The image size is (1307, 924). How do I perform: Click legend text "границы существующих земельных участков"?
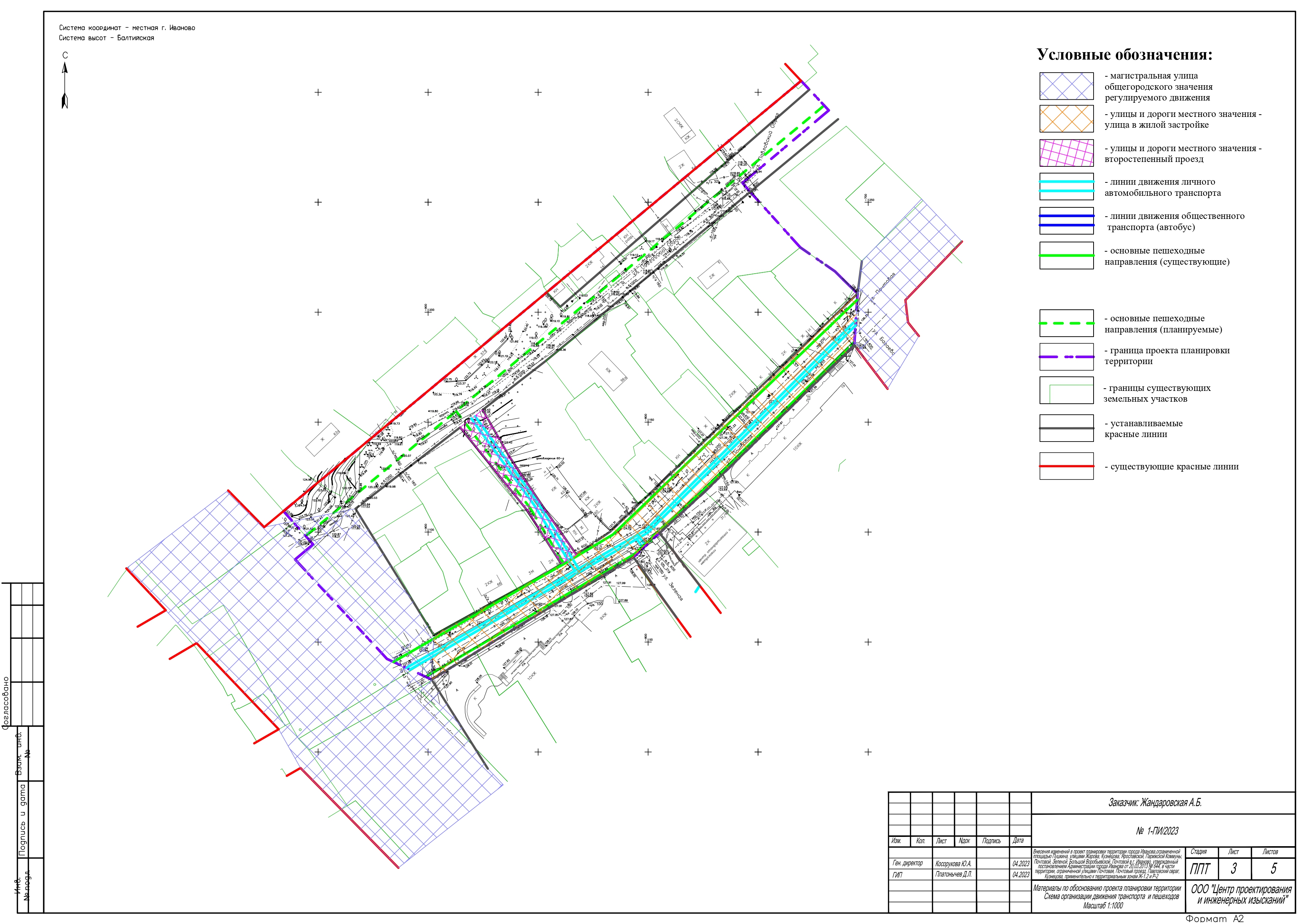pos(1157,393)
